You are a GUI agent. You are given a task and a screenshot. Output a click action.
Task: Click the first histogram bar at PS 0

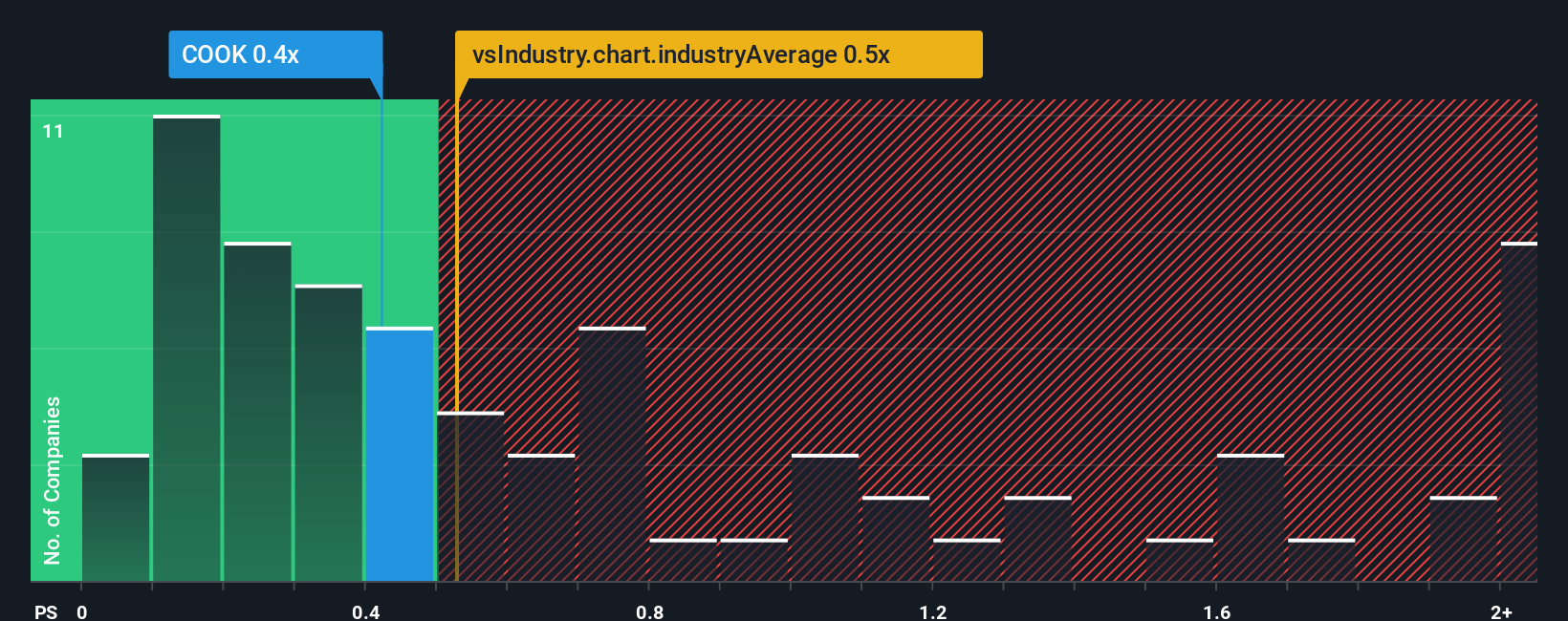(x=116, y=518)
